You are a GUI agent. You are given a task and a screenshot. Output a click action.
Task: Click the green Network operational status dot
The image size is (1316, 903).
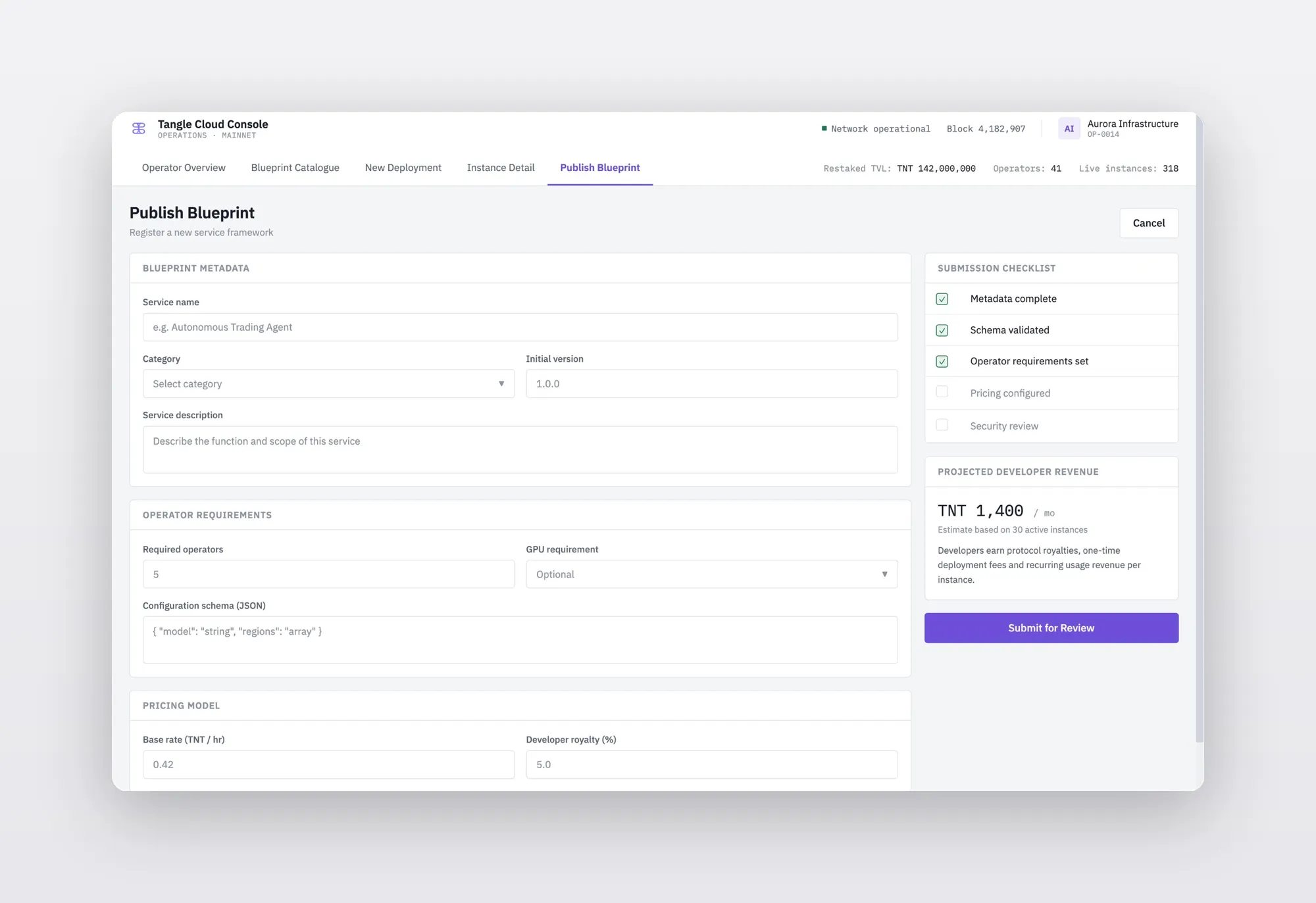824,129
